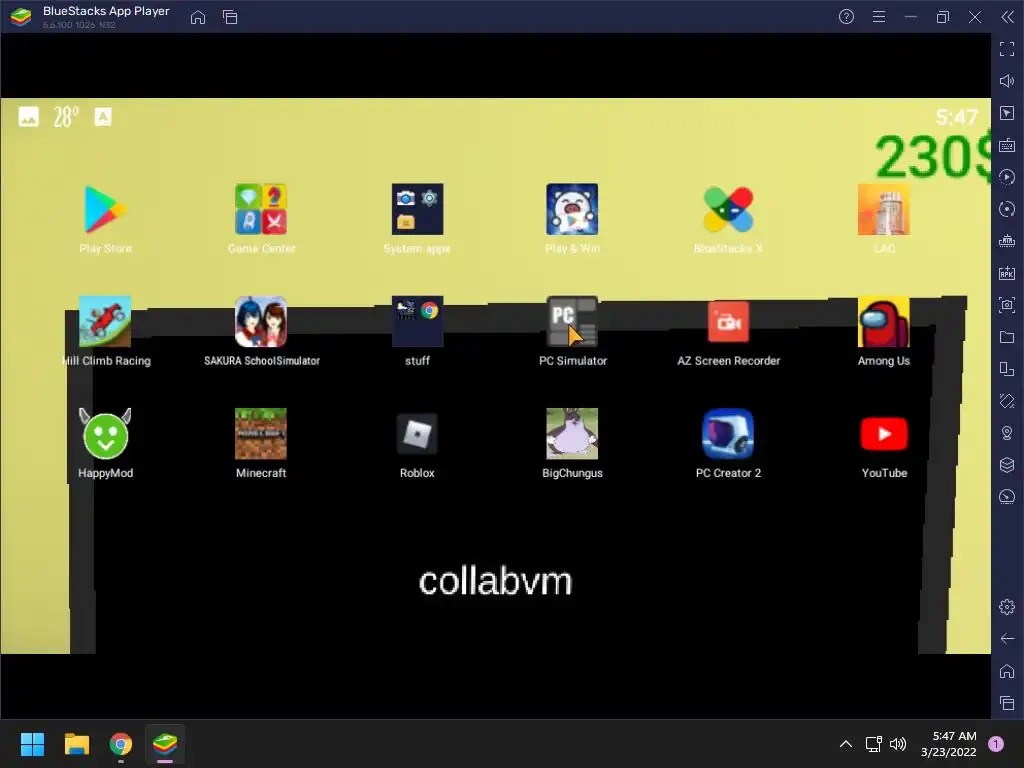Launch BlueStacks X app
This screenshot has height=768, width=1024.
click(x=728, y=210)
